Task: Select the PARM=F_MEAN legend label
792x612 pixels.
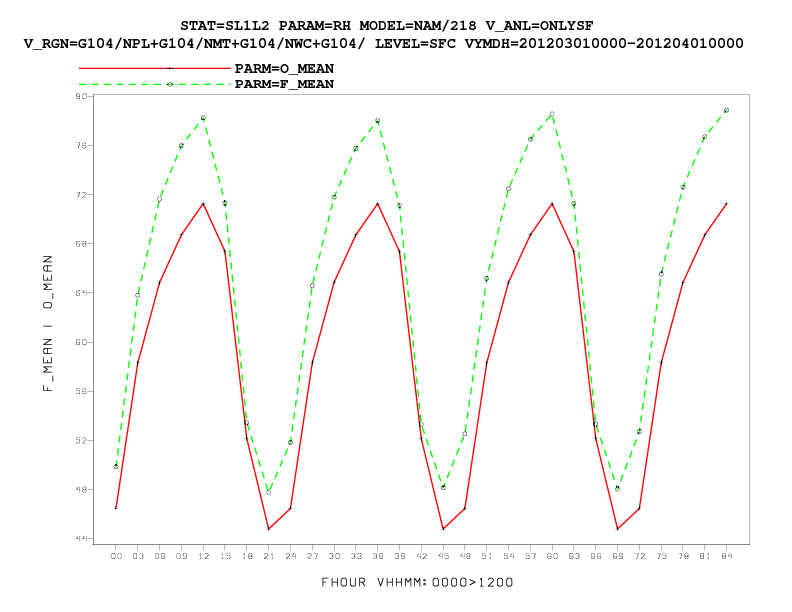Action: [284, 84]
